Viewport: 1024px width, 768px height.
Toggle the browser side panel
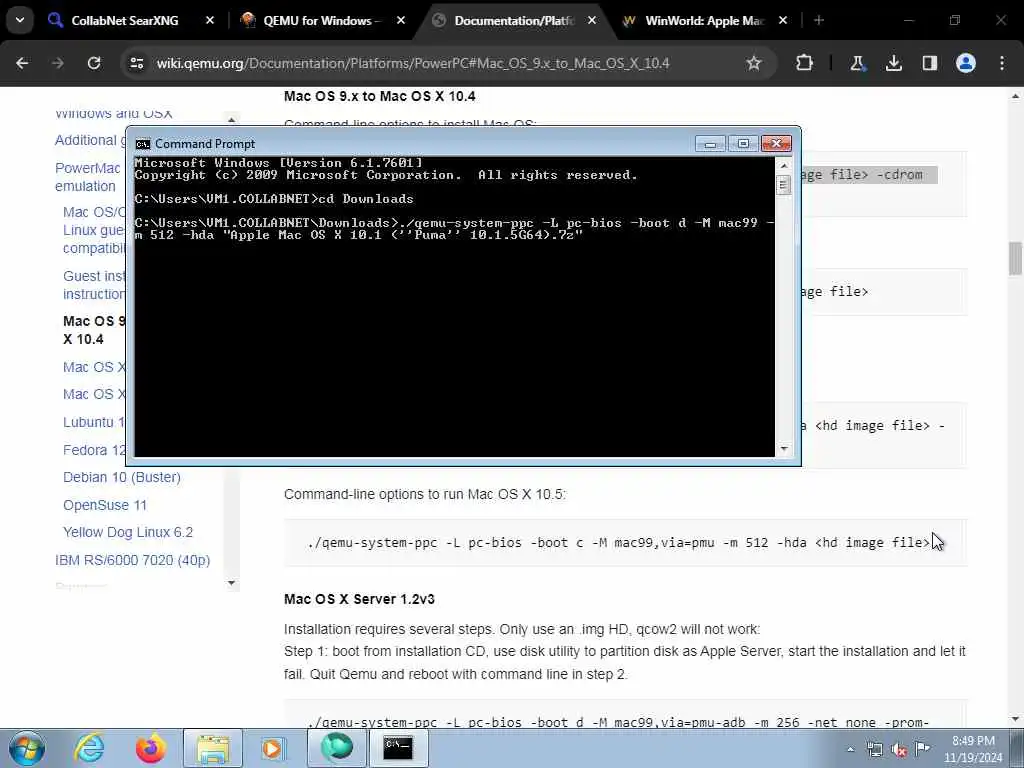[x=929, y=63]
